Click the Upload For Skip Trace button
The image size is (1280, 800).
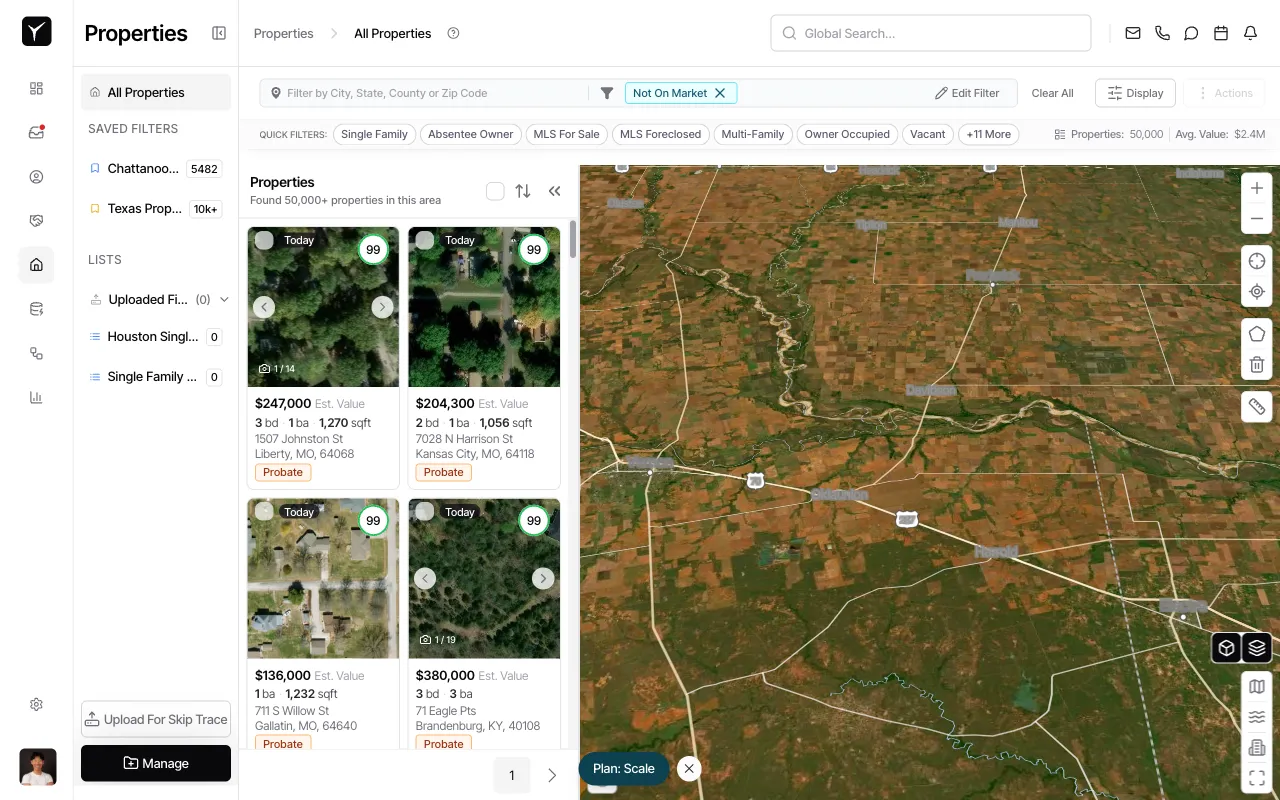click(155, 719)
